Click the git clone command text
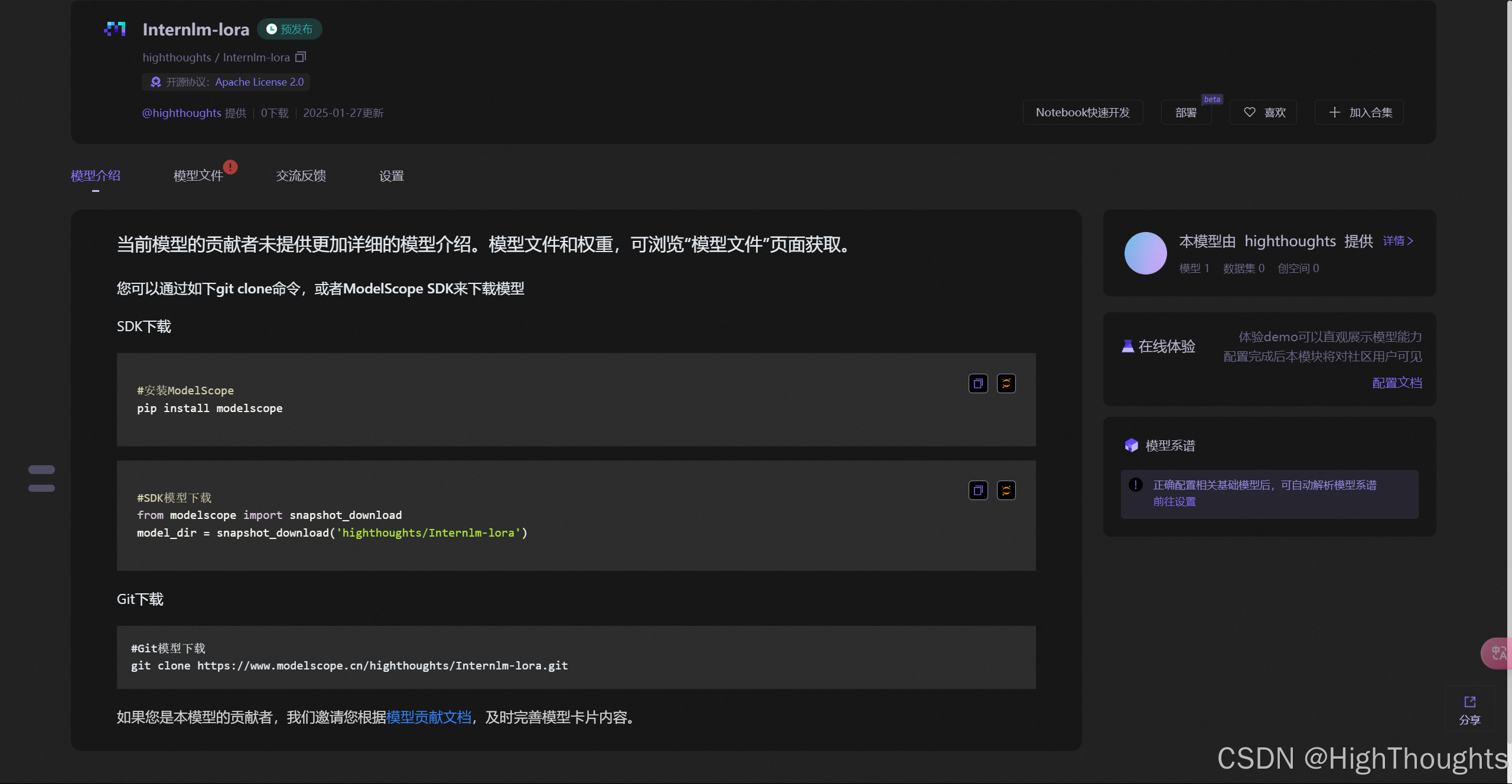Viewport: 1512px width, 784px height. [x=350, y=666]
